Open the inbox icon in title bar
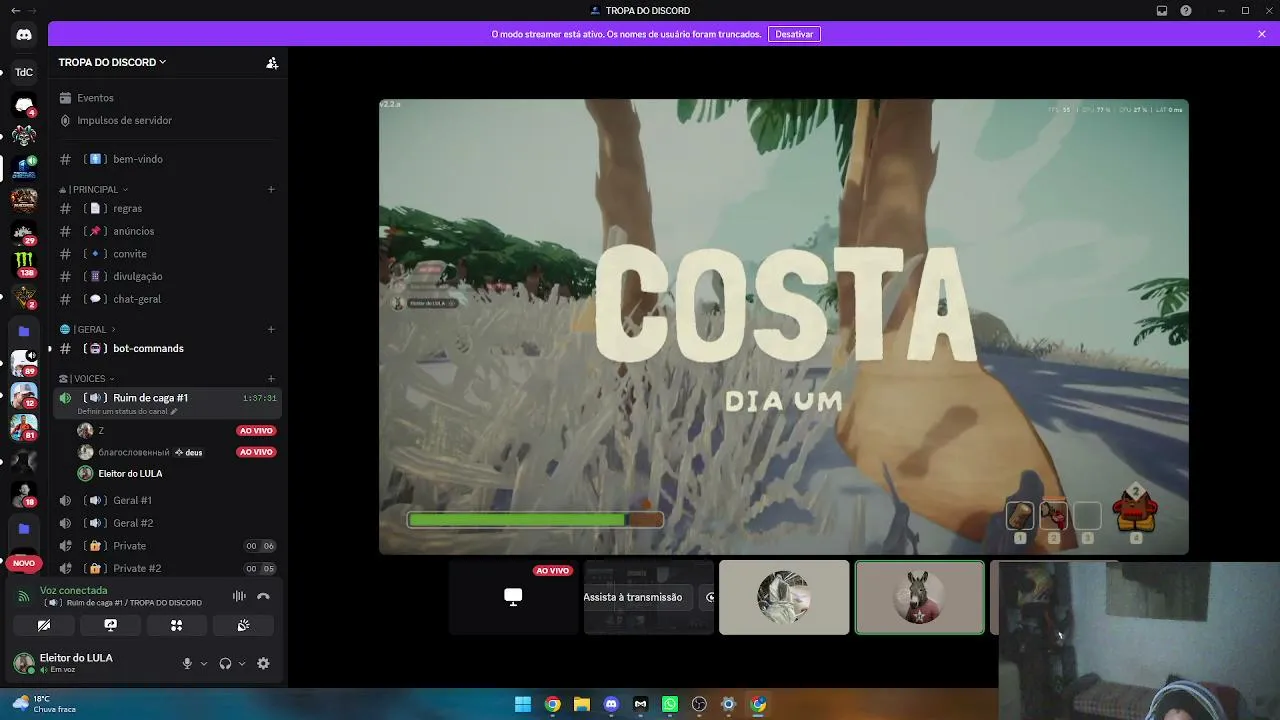1280x720 pixels. click(1162, 11)
